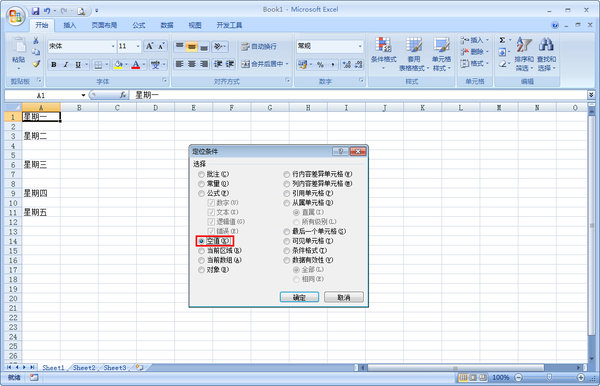Screen dimensions: 600x386
Task: Click the Office button logo
Action: pyautogui.click(x=16, y=16)
